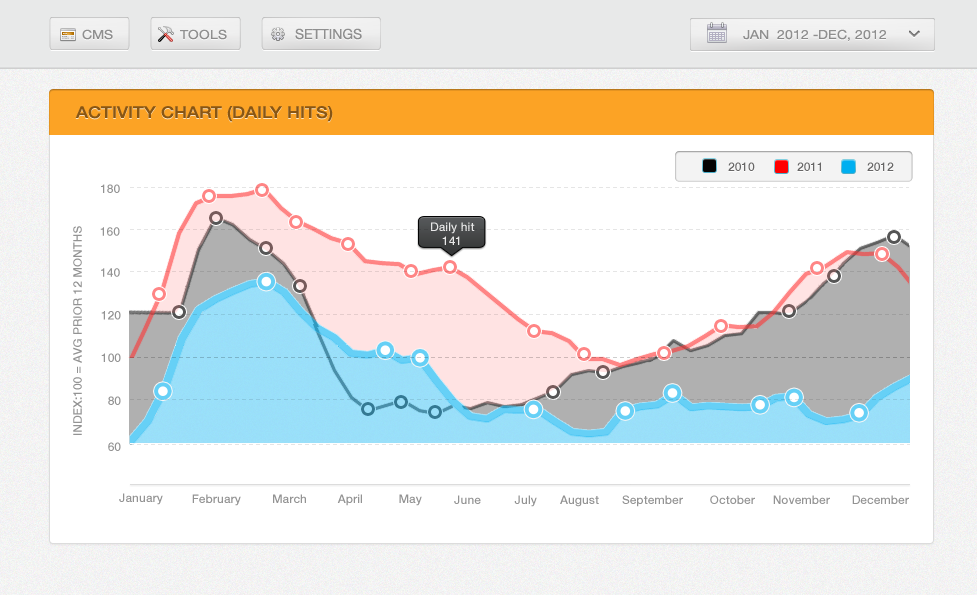
Task: Click the dropdown chevron on the date selector
Action: coord(914,33)
